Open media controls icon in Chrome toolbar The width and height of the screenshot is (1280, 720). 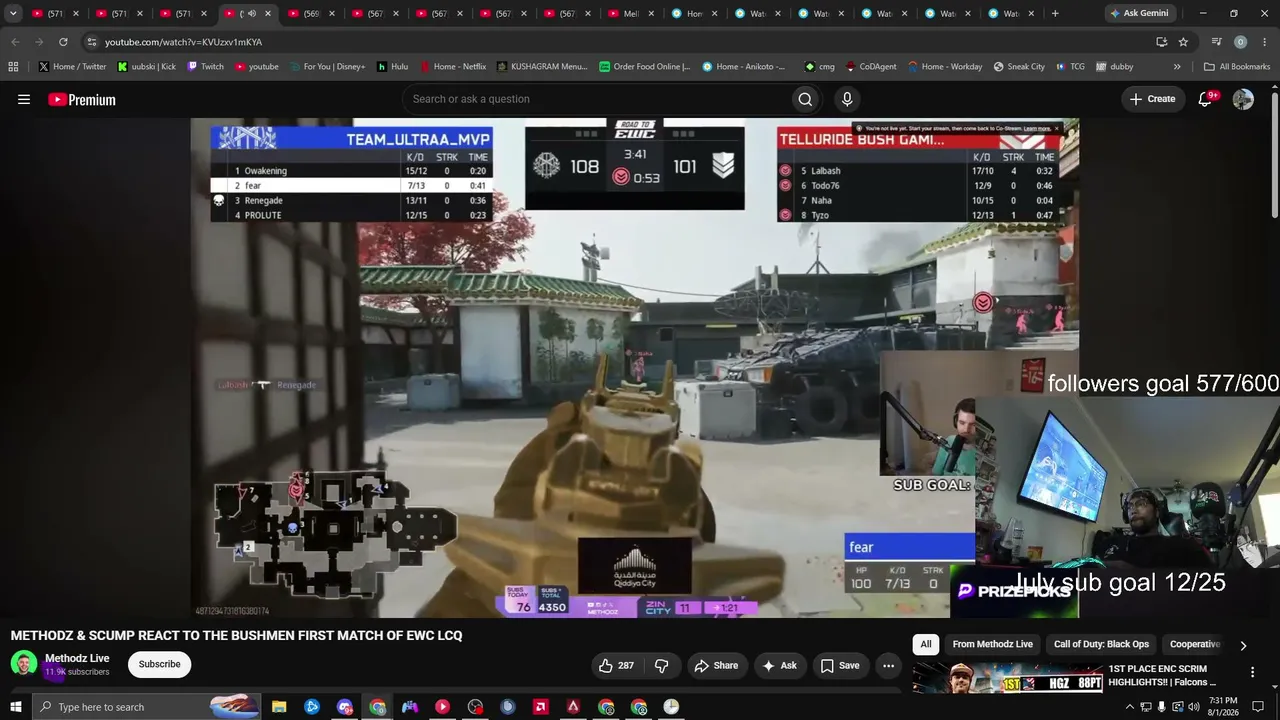click(x=1216, y=42)
